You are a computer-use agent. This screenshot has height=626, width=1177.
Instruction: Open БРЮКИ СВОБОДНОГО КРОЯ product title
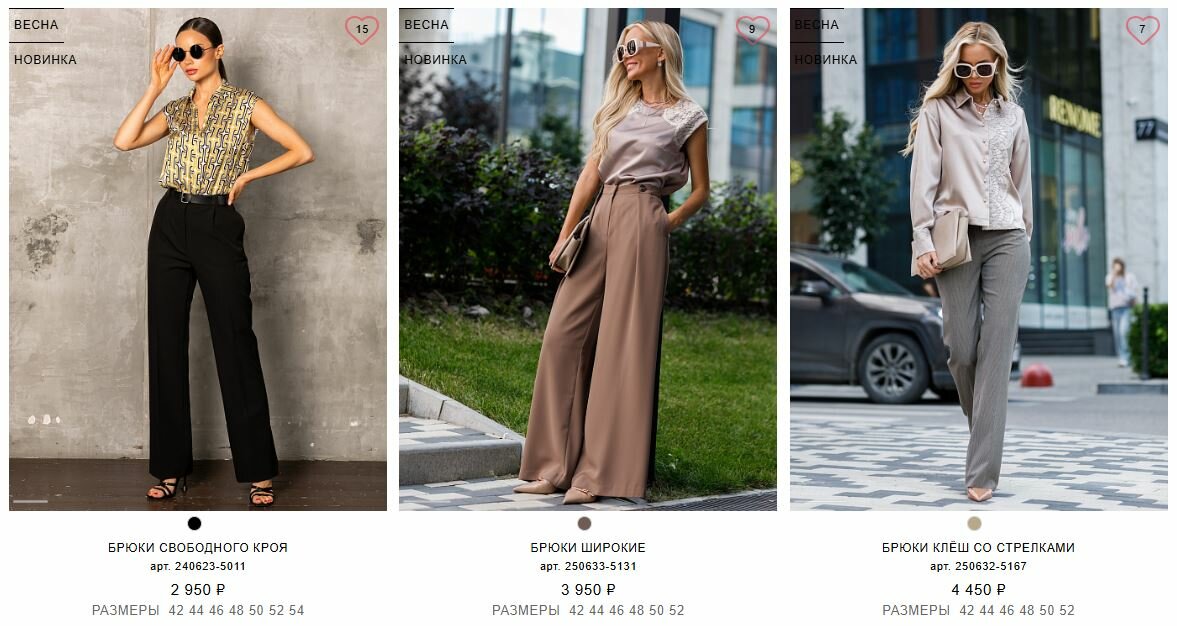coord(198,548)
